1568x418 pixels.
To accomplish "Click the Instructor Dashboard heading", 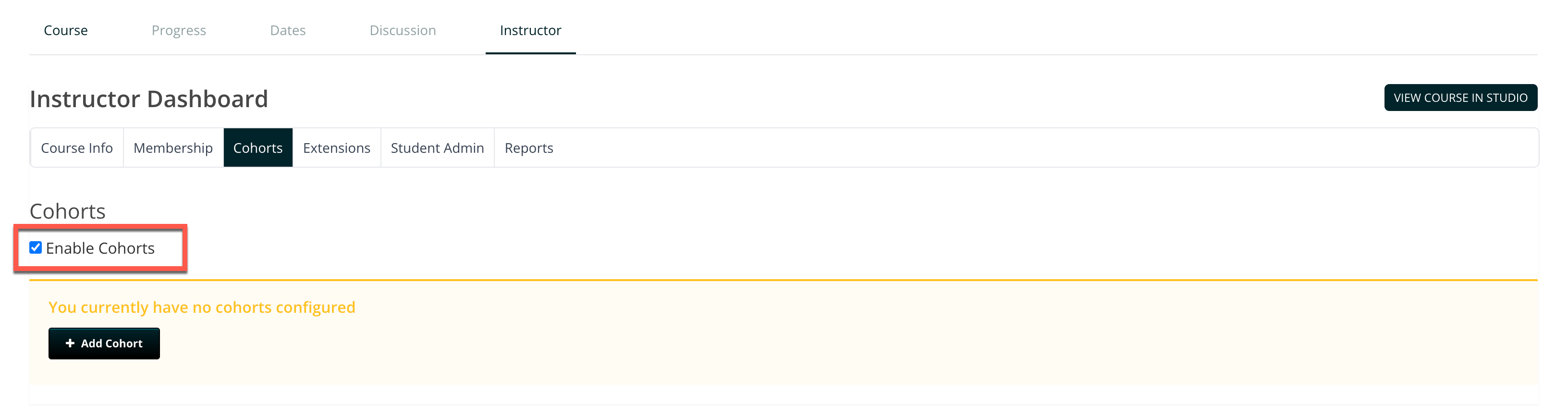I will [148, 98].
